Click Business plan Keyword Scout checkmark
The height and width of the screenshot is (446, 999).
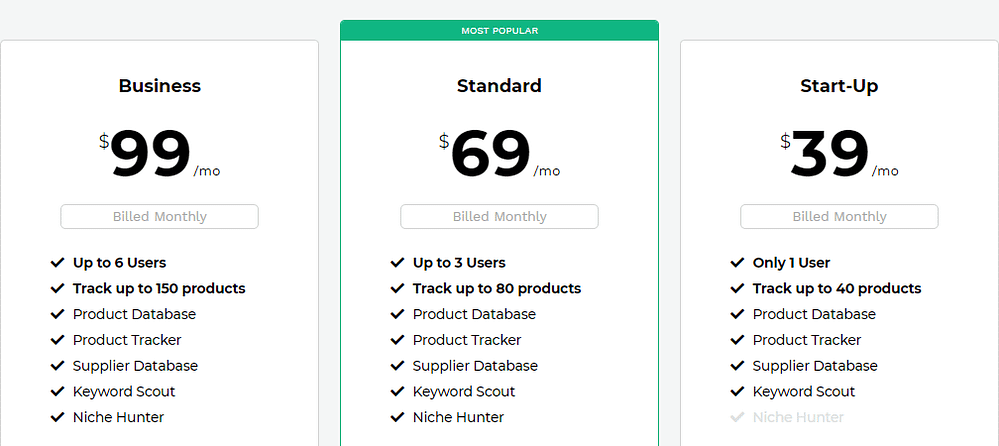coord(57,392)
